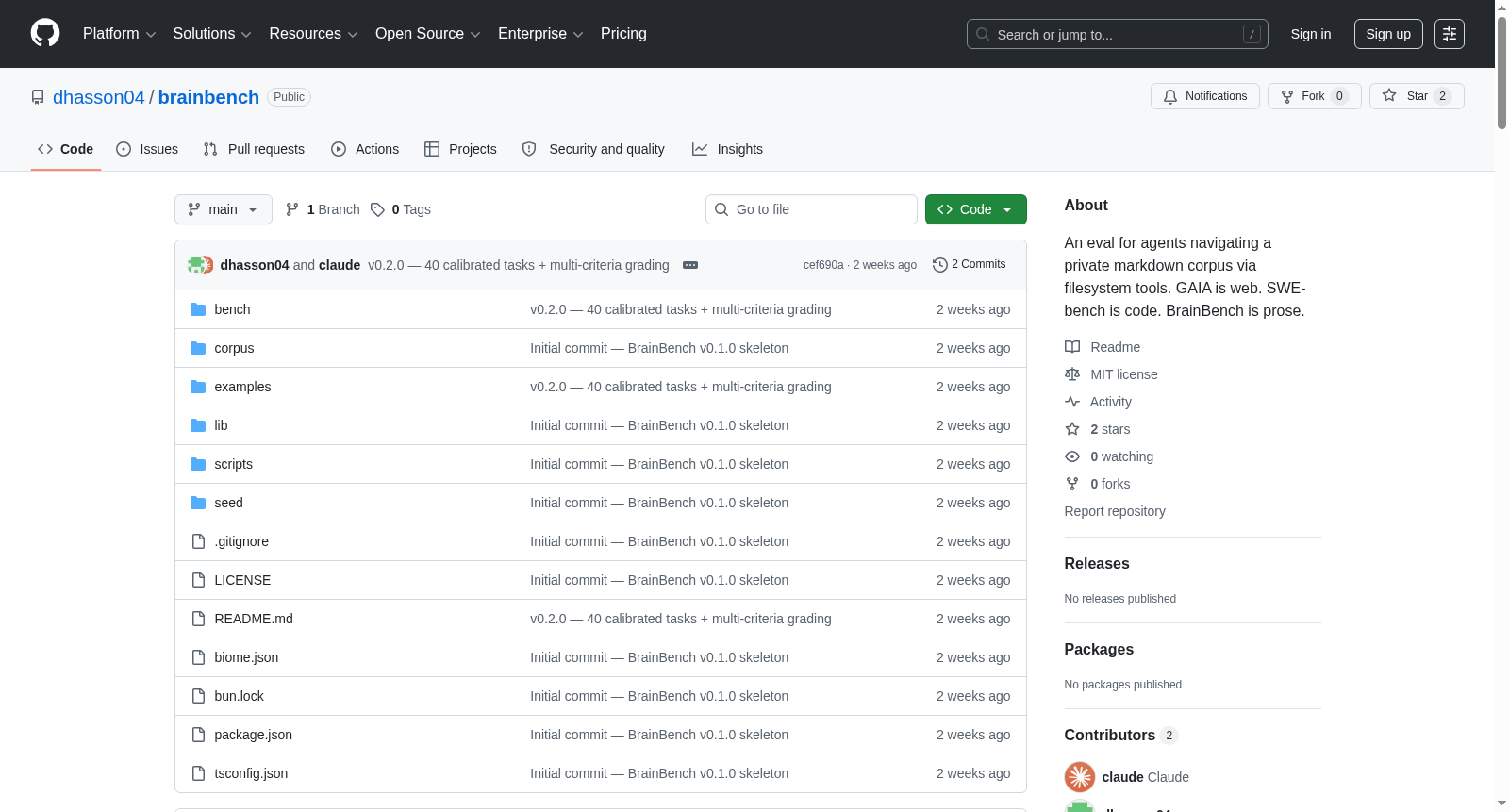
Task: Fork the brainbench repository
Action: [x=1315, y=96]
